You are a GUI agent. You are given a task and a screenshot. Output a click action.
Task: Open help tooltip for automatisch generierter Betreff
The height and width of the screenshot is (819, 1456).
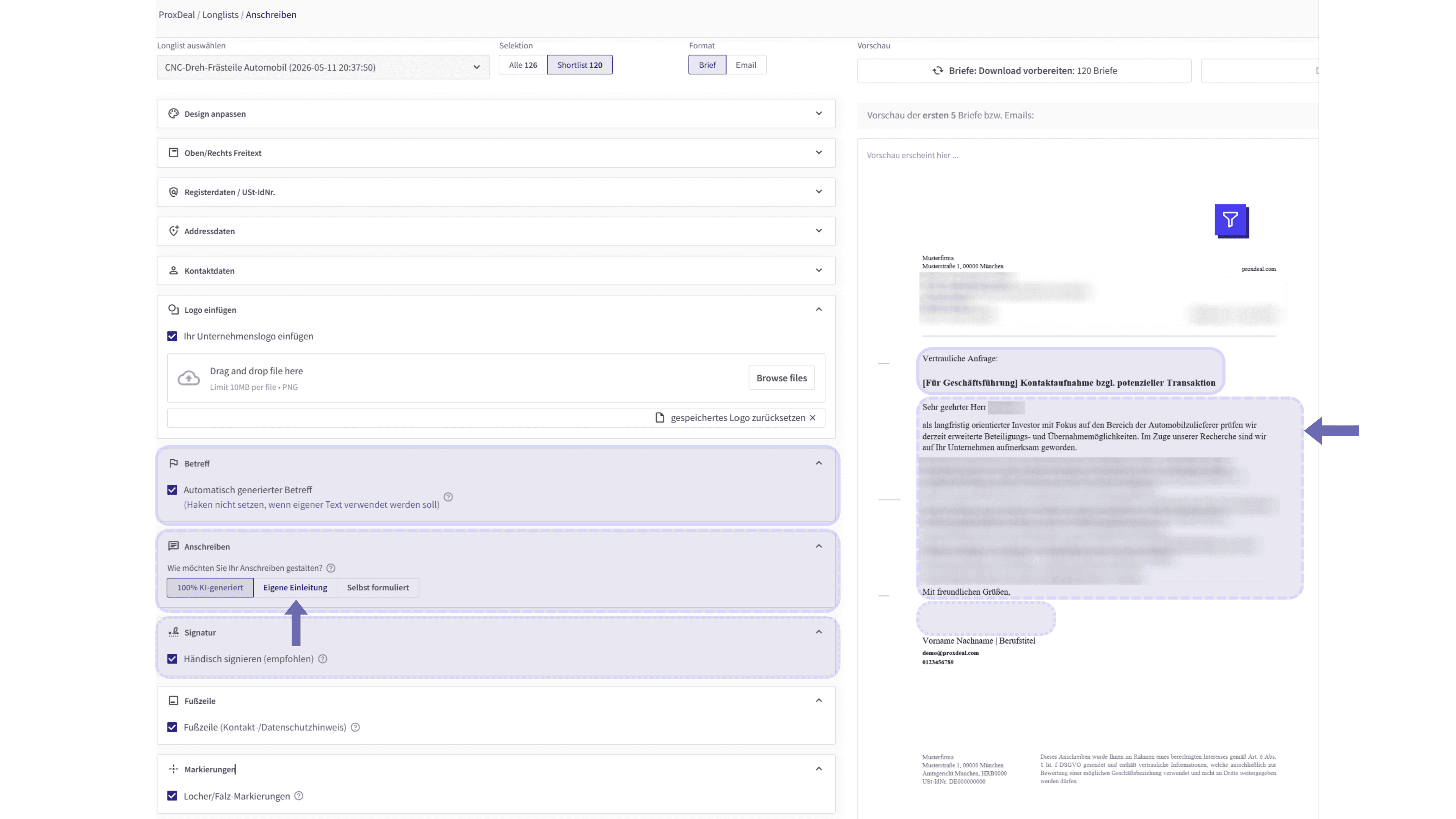448,497
